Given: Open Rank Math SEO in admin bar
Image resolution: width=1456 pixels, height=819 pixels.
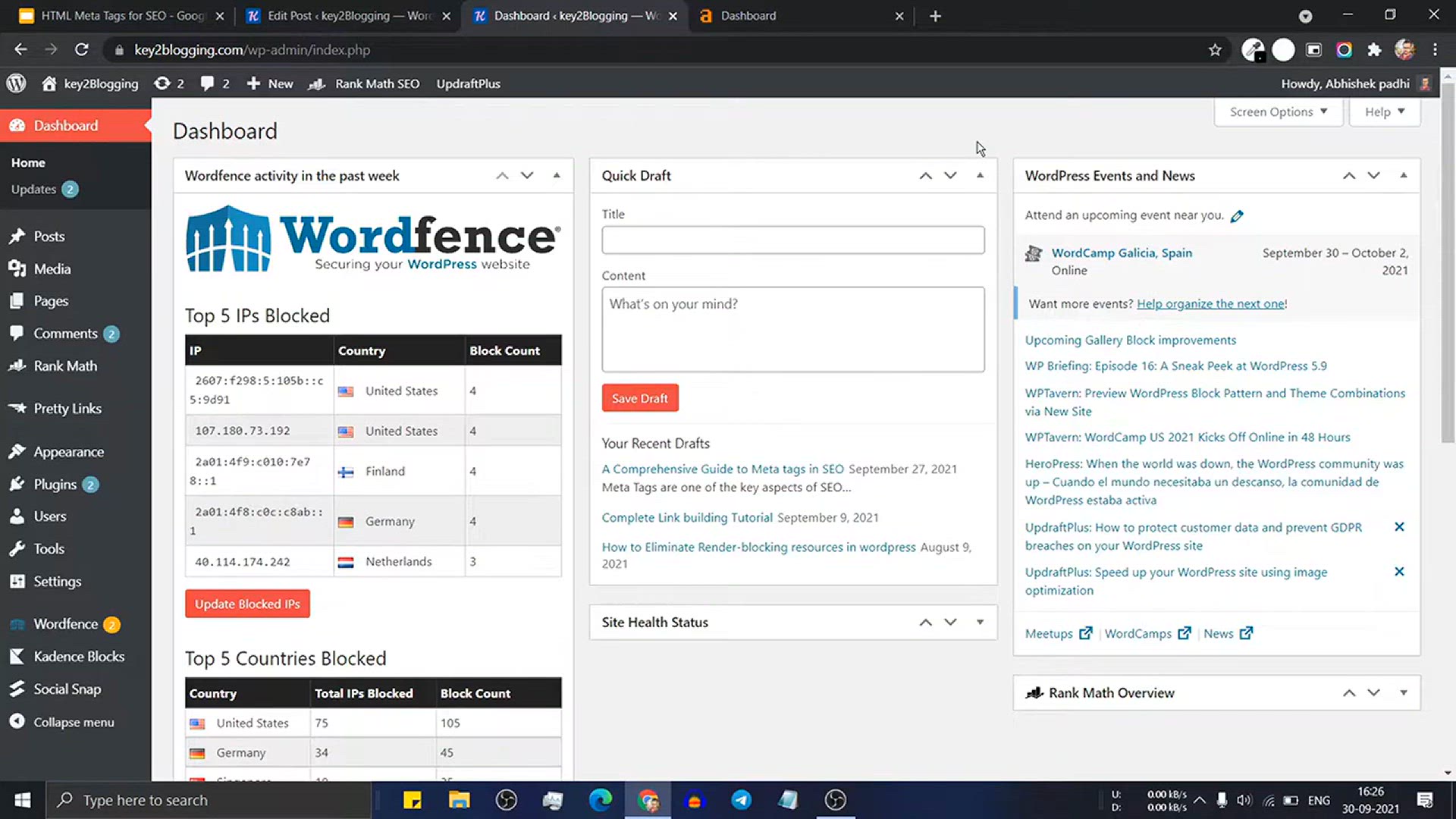Looking at the screenshot, I should click(364, 83).
